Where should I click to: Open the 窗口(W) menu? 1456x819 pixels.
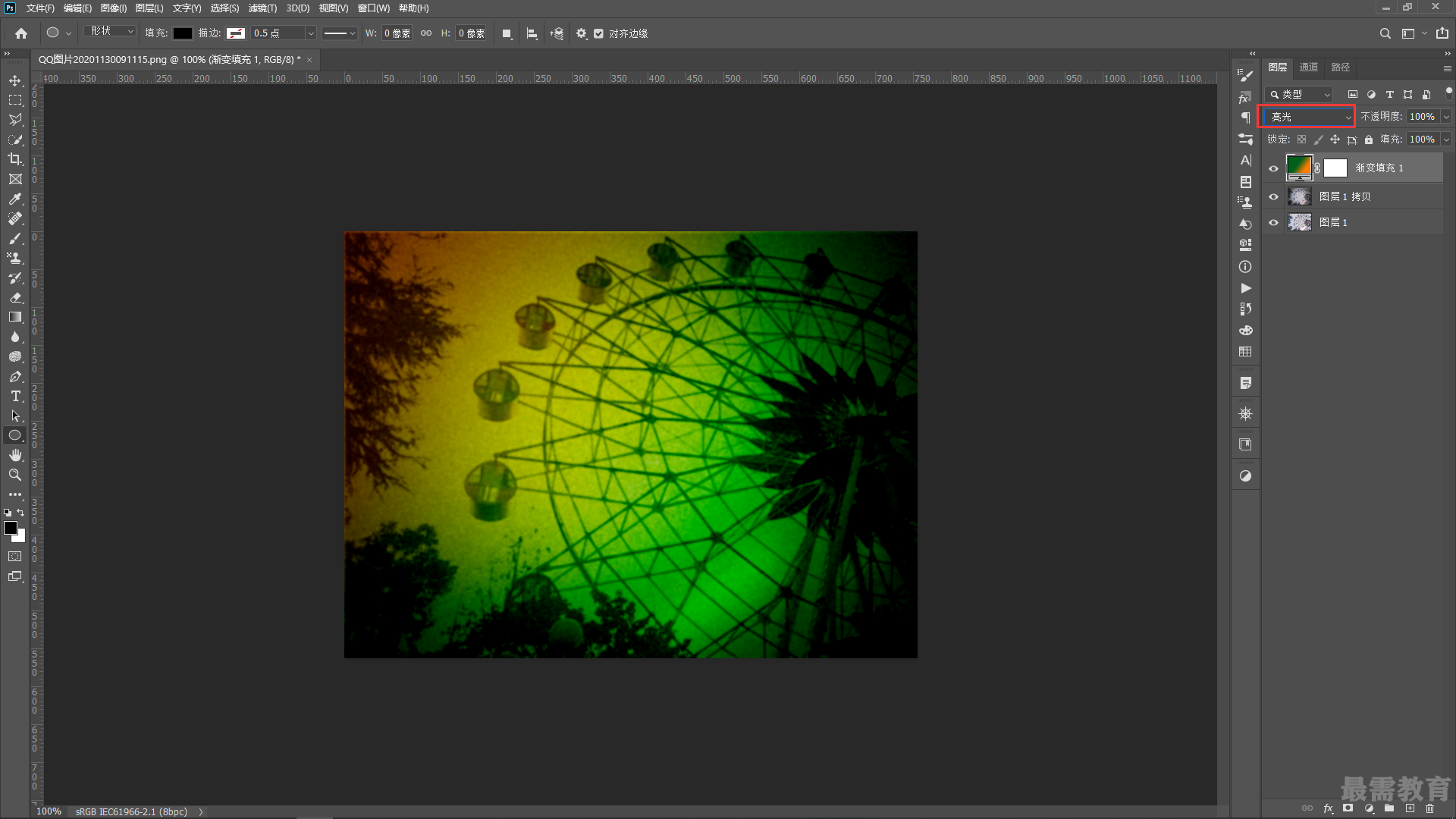click(x=374, y=8)
